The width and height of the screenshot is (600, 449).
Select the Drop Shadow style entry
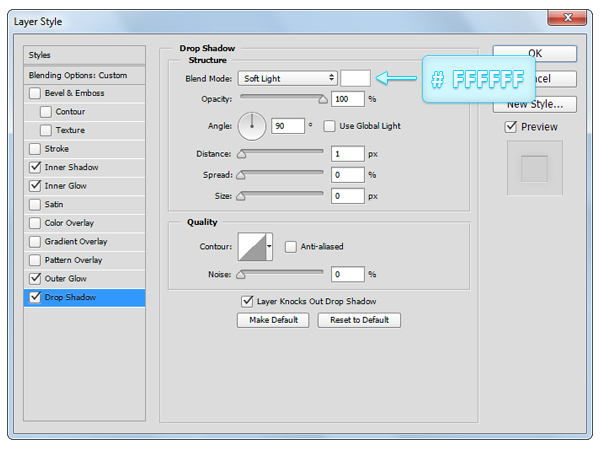point(85,297)
